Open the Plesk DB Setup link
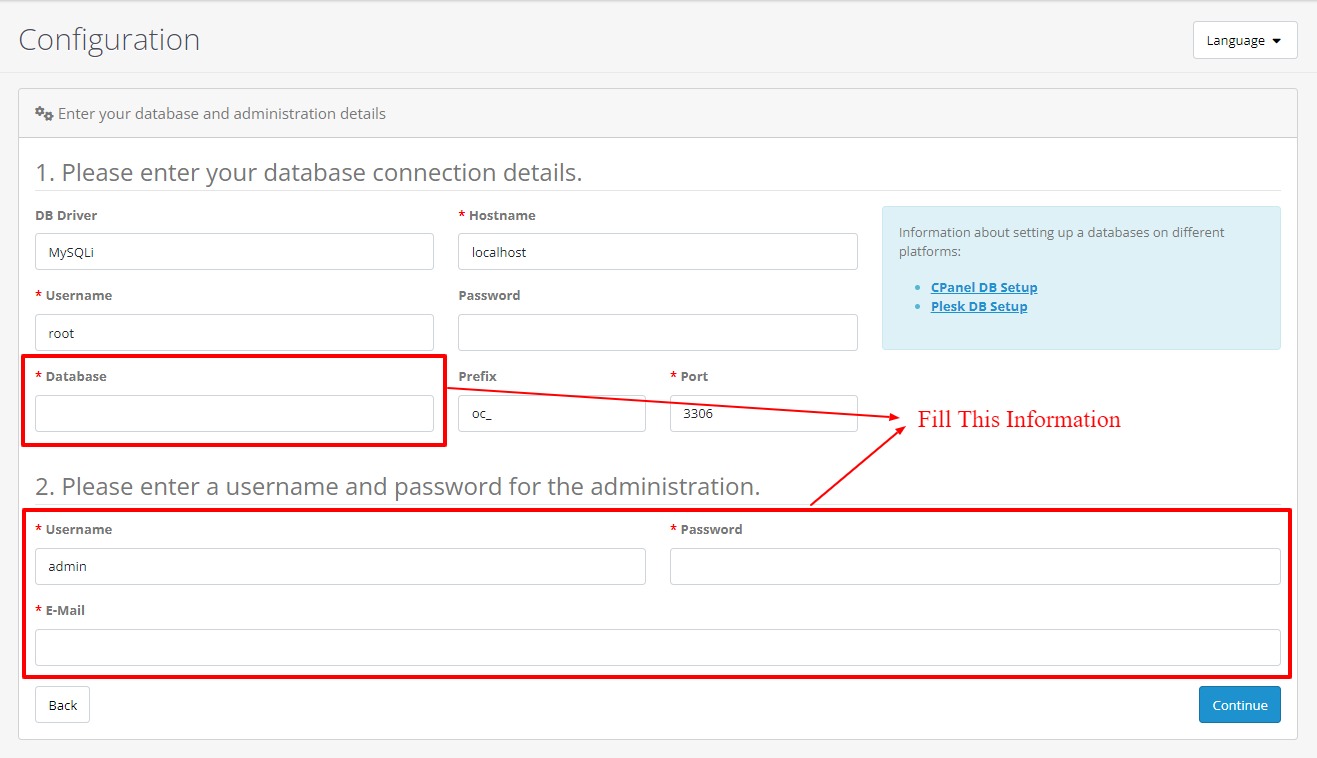1317x758 pixels. (x=979, y=306)
